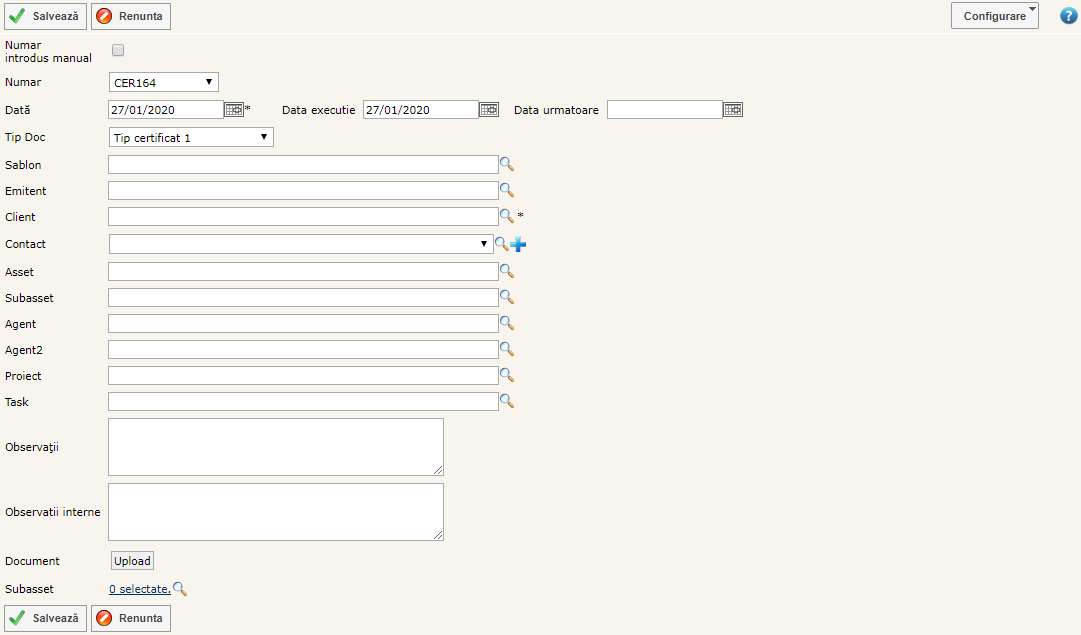The width and height of the screenshot is (1081, 635).
Task: Add new contact with the plus icon
Action: click(518, 244)
